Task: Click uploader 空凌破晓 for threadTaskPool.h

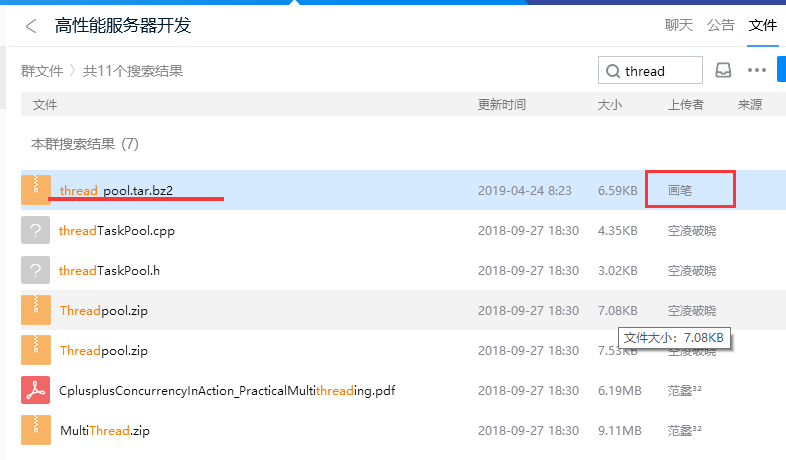Action: tap(692, 271)
